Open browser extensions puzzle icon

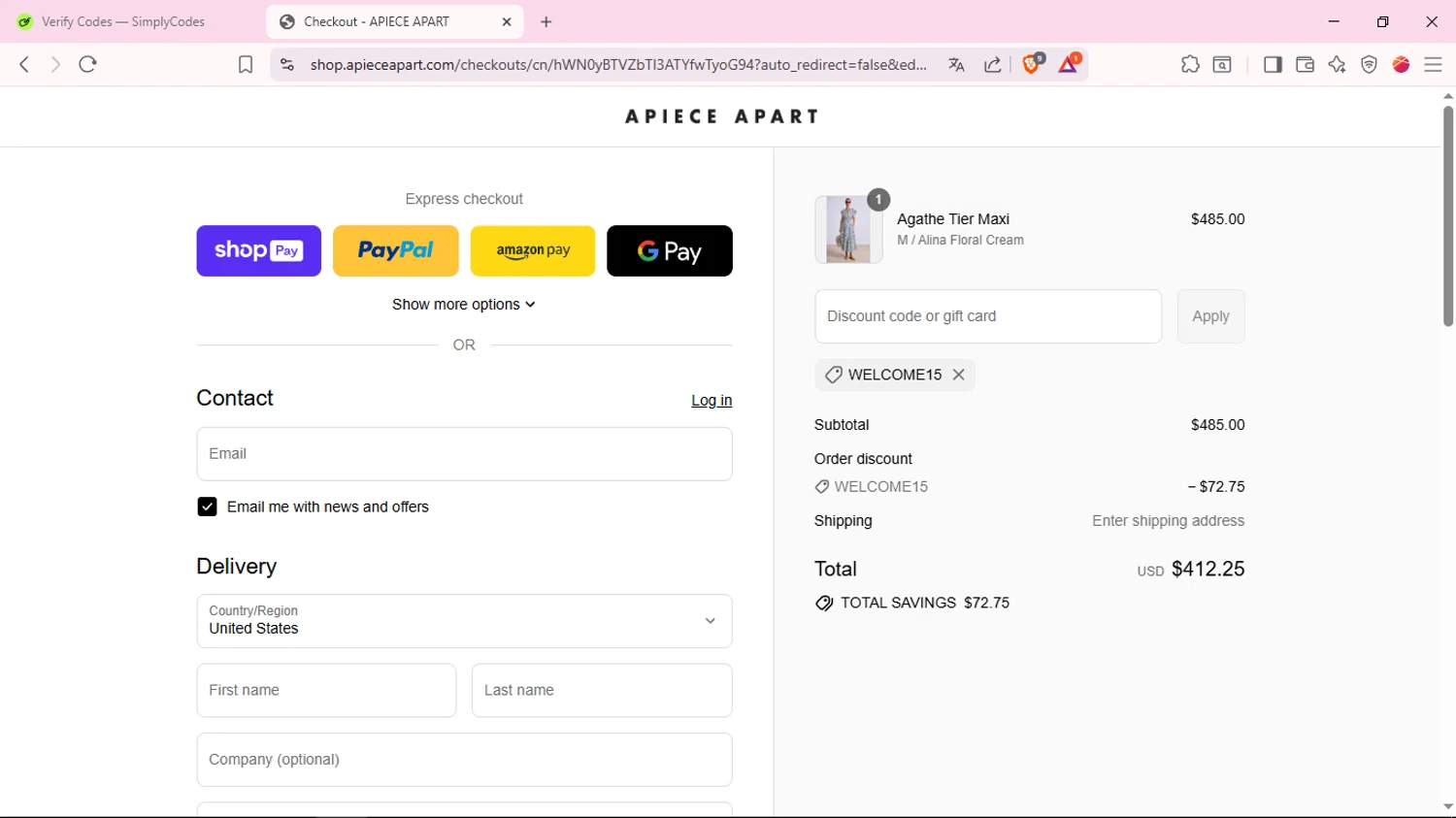[x=1190, y=64]
